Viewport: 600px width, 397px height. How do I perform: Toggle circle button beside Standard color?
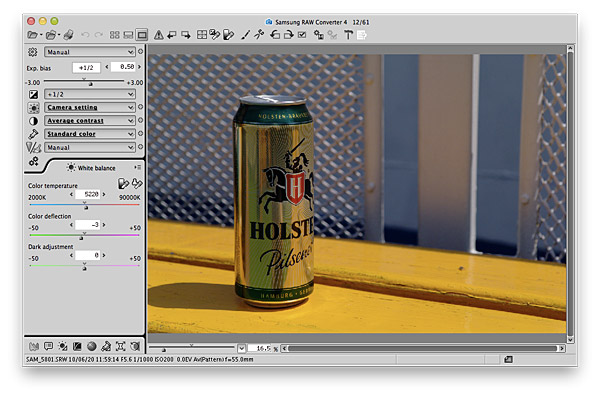click(140, 134)
